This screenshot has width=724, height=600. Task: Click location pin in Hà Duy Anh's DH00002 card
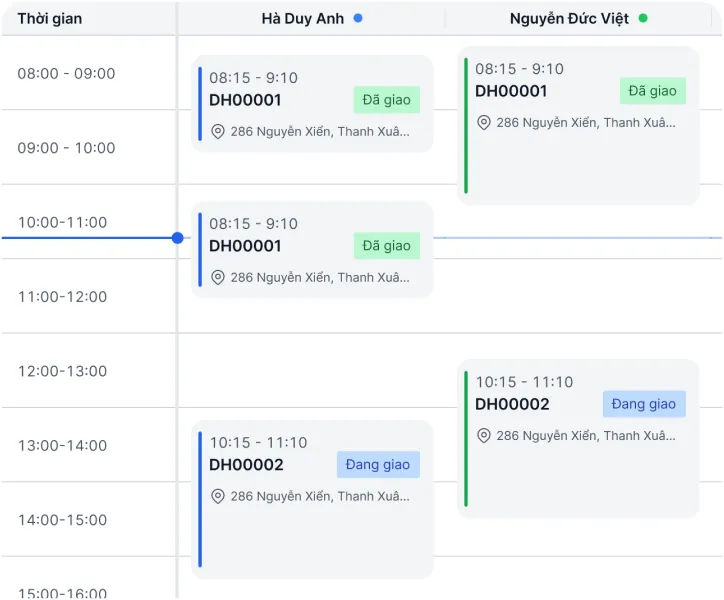tap(217, 496)
